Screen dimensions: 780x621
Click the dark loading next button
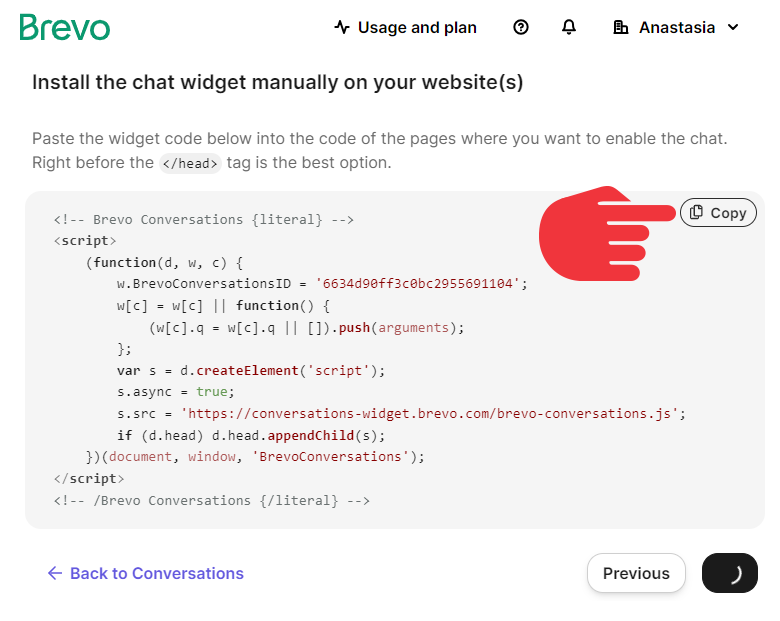[x=730, y=573]
